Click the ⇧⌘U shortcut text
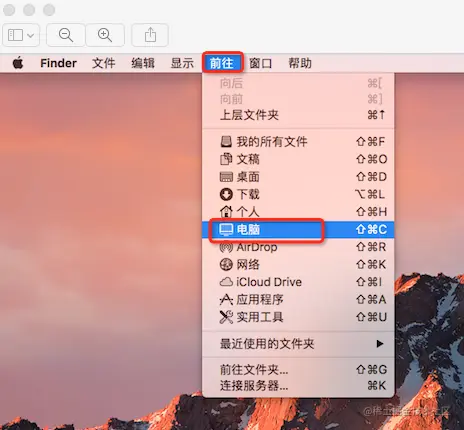464x430 pixels. click(x=371, y=317)
